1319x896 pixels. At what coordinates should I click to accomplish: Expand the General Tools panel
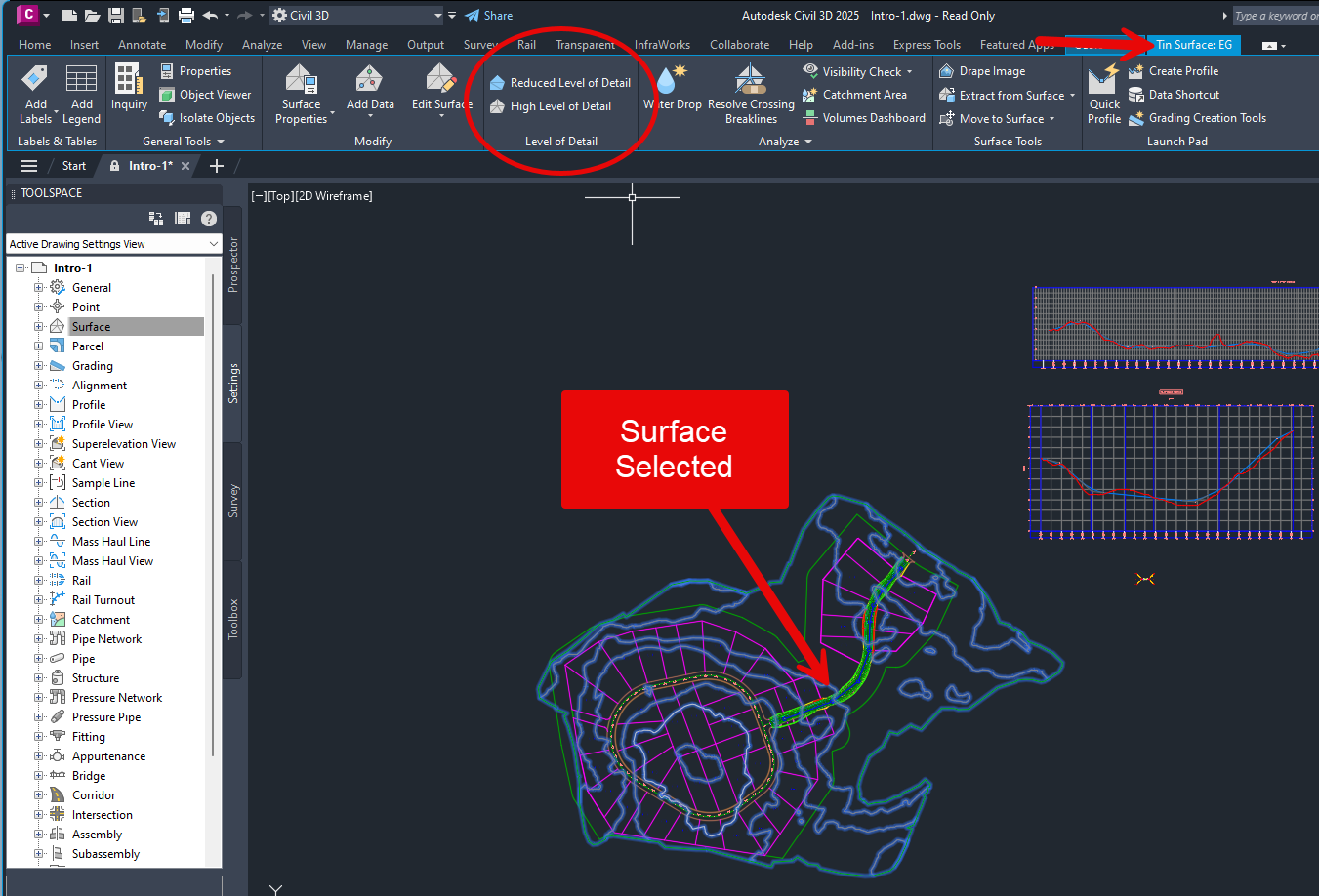pyautogui.click(x=184, y=142)
